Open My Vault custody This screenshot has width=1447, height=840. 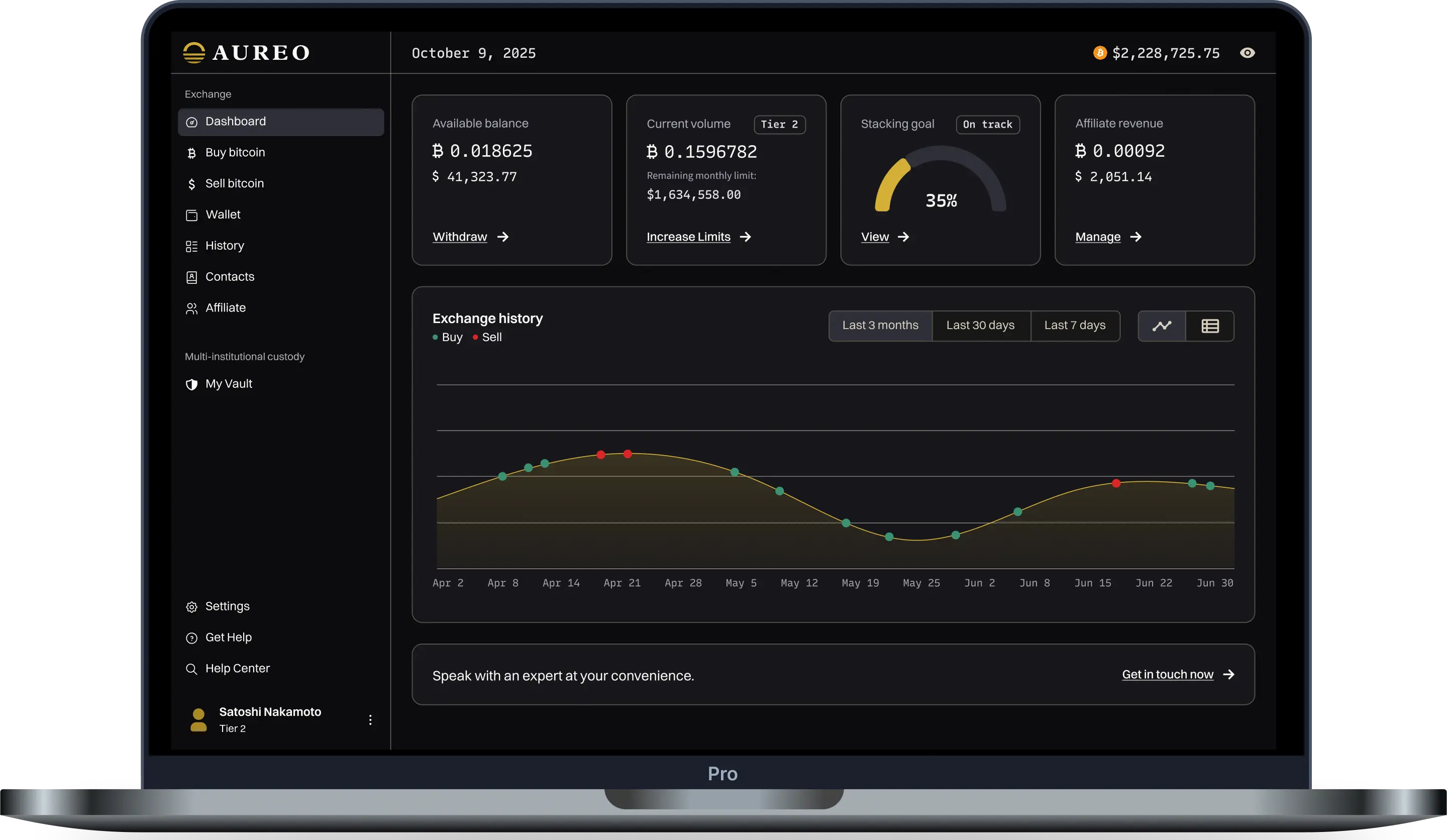[x=229, y=384]
